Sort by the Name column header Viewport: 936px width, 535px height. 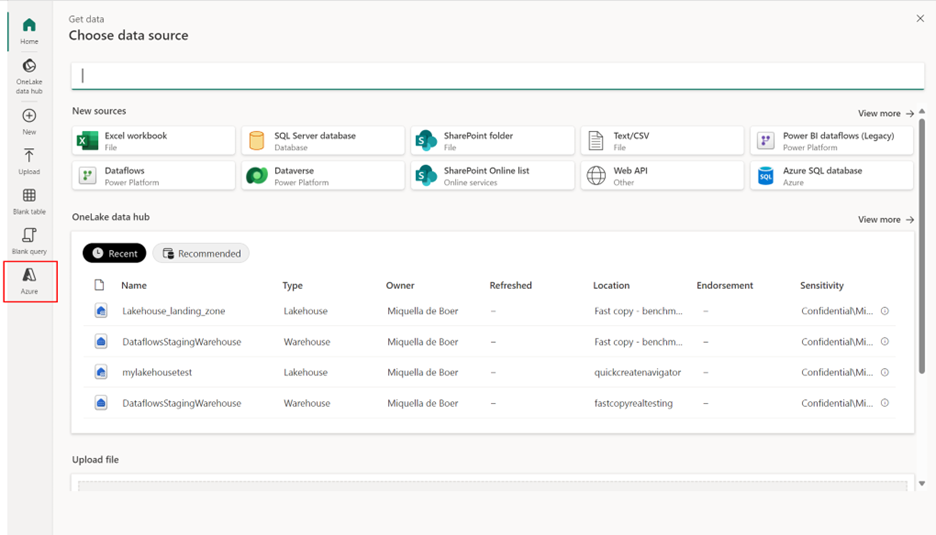[x=134, y=285]
